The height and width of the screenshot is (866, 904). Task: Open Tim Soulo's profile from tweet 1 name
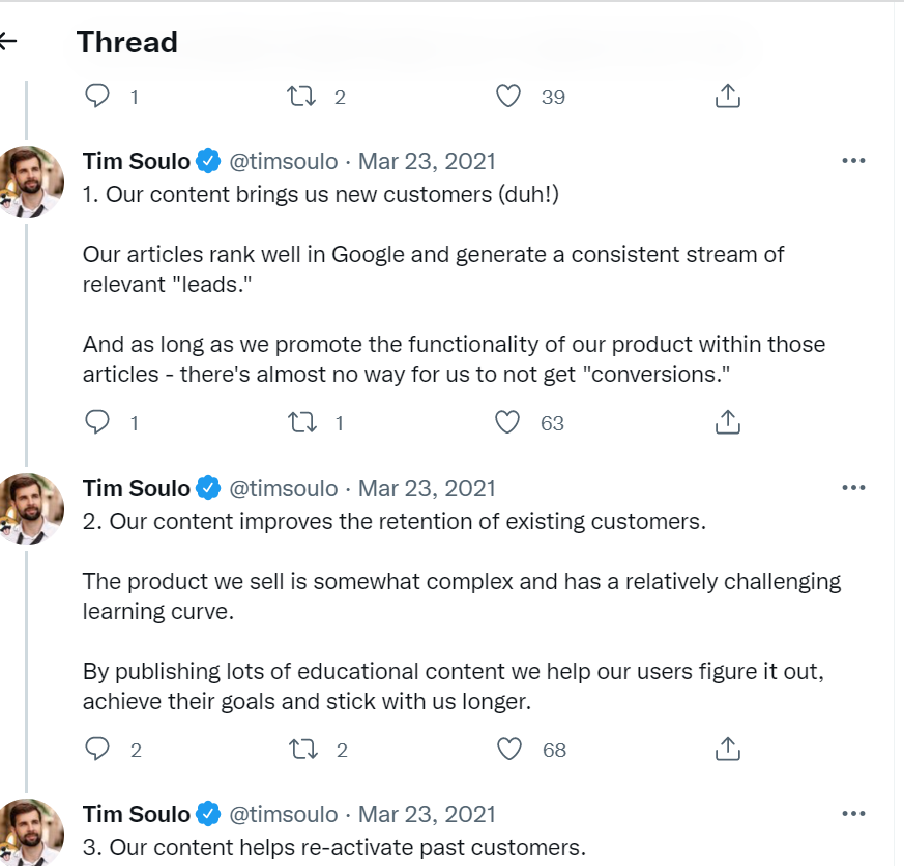tap(136, 161)
